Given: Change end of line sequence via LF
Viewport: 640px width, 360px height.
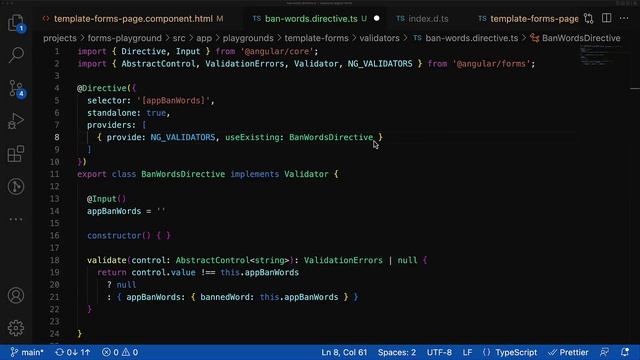Looking at the screenshot, I should click(467, 352).
